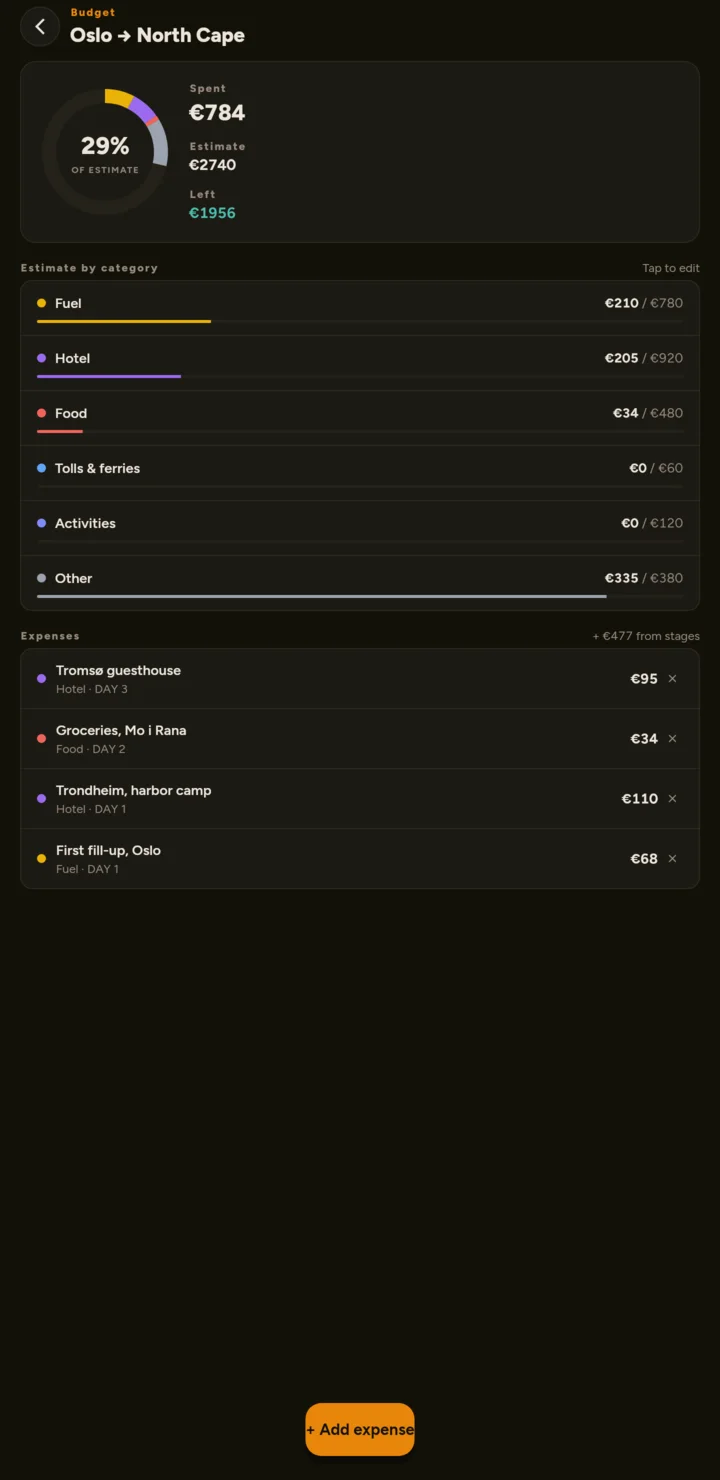Select the Groceries, Mo i Rana entry
The width and height of the screenshot is (720, 1480).
coord(360,739)
